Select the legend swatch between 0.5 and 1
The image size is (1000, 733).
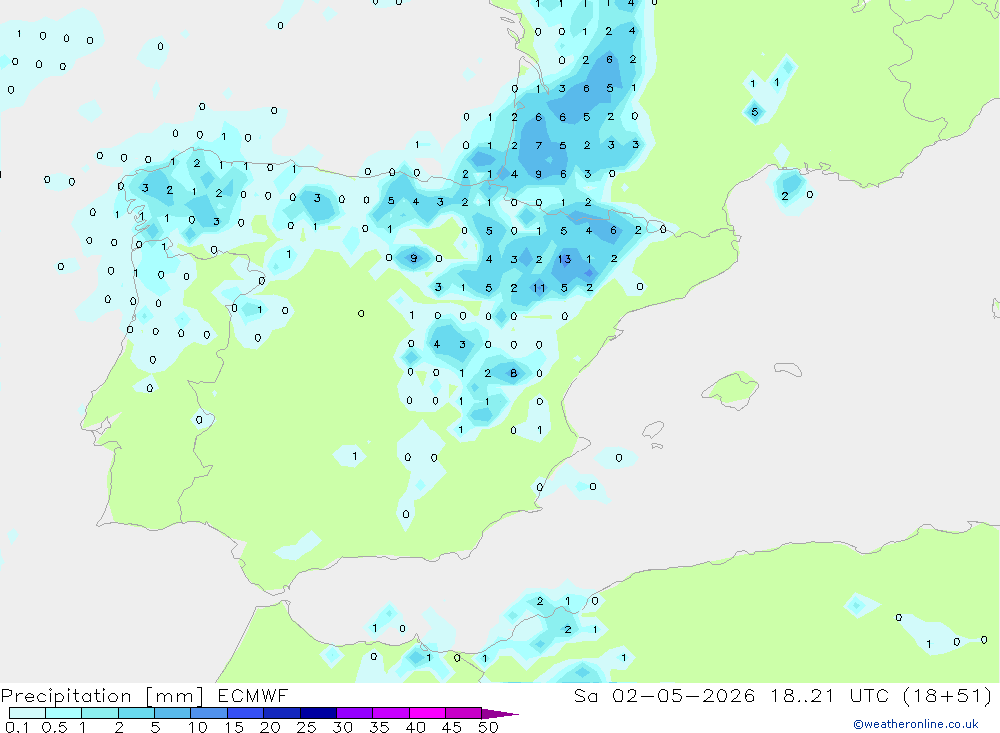click(x=64, y=713)
